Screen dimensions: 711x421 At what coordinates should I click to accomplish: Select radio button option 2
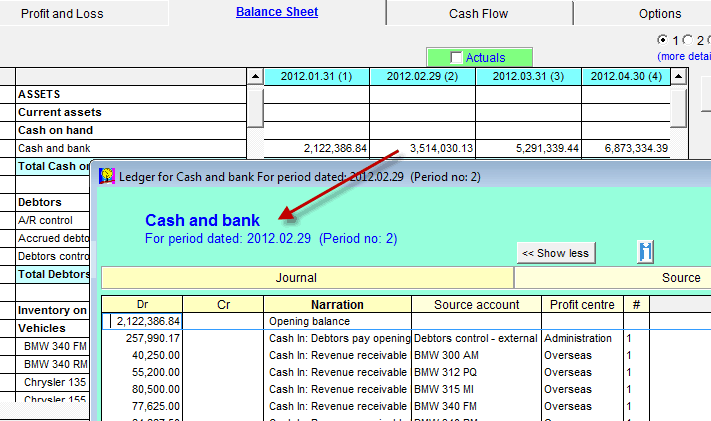(687, 40)
